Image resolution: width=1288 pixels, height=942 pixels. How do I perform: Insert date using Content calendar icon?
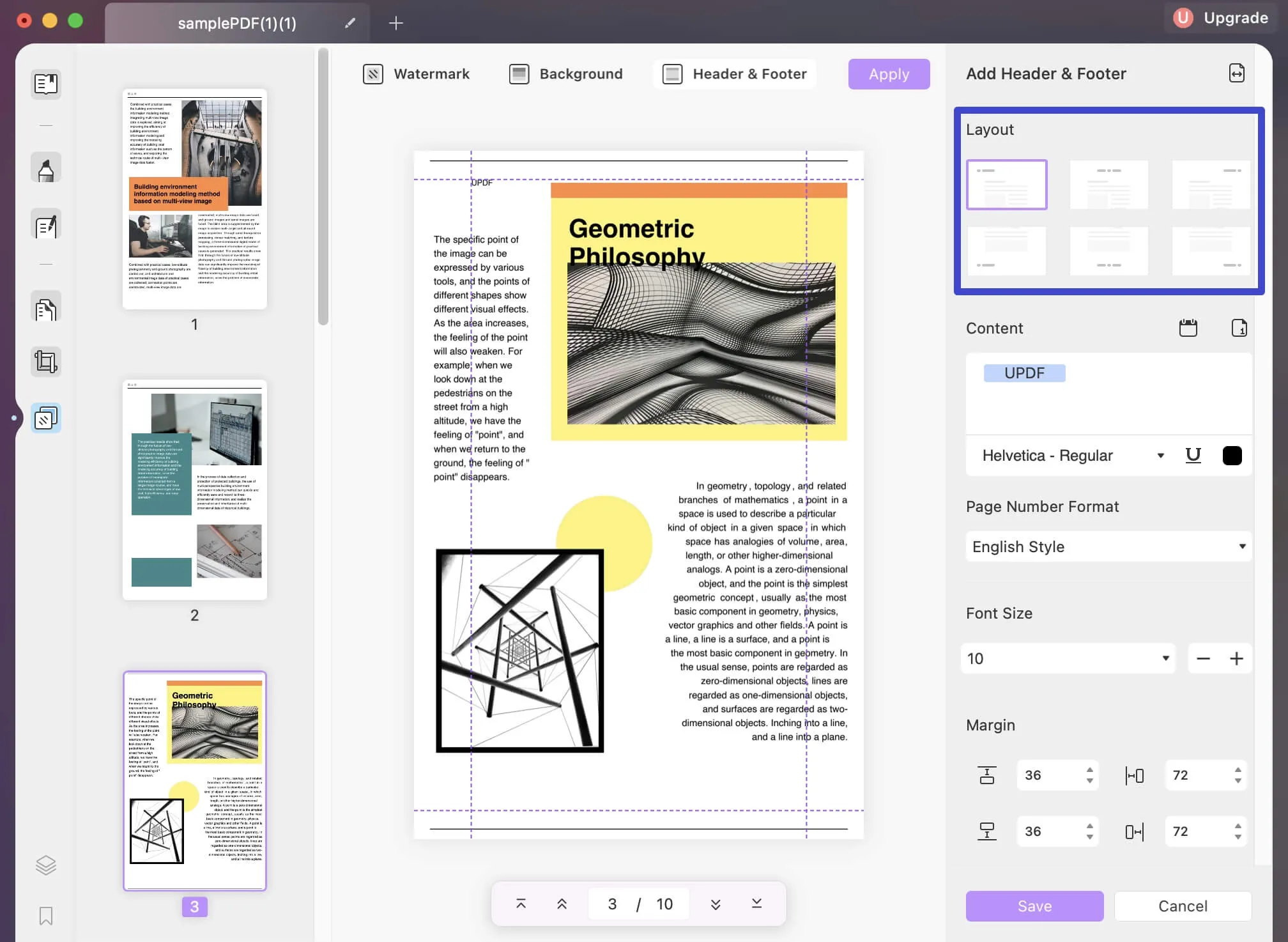[x=1188, y=328]
